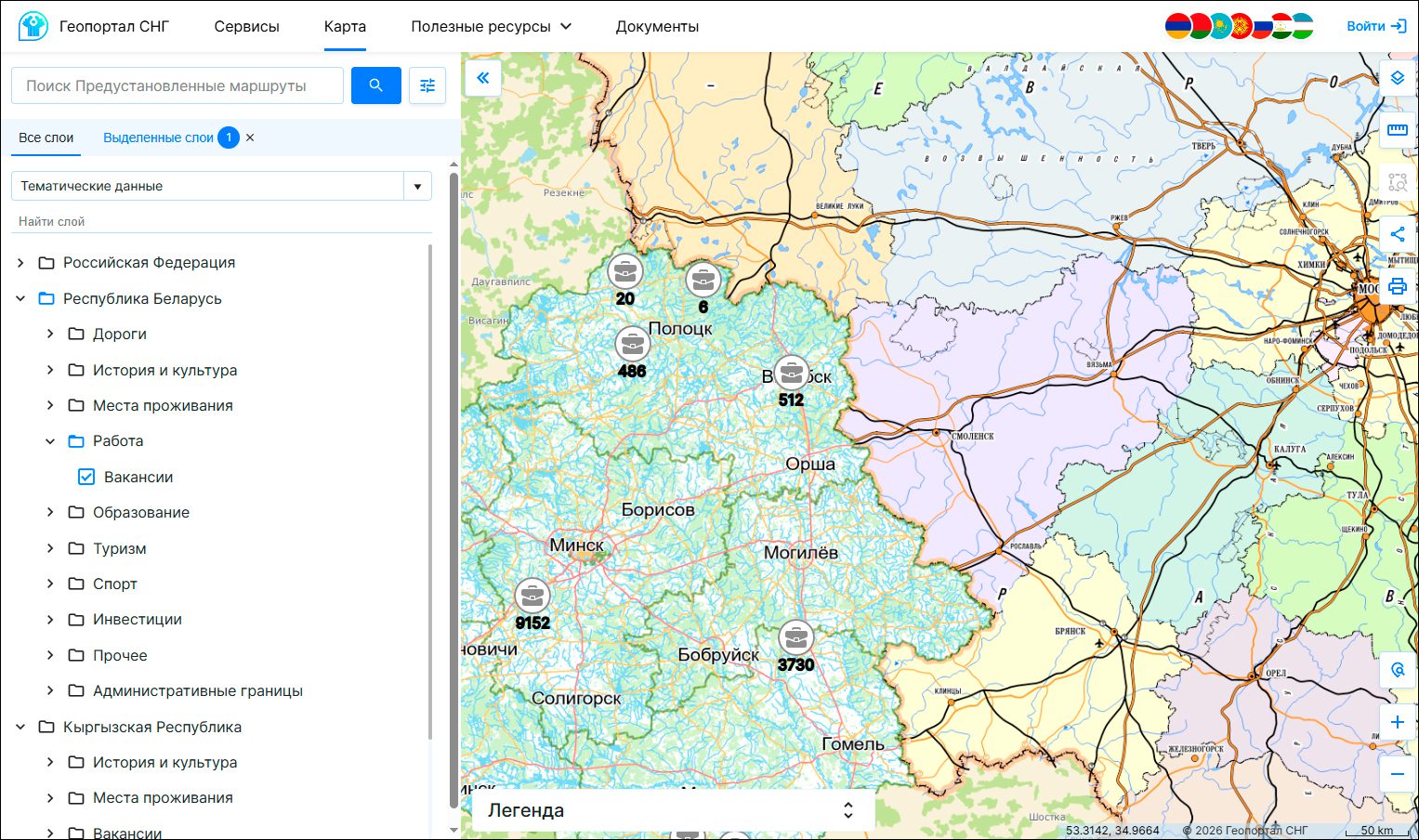Select the ruler measurement tool

(x=1397, y=130)
